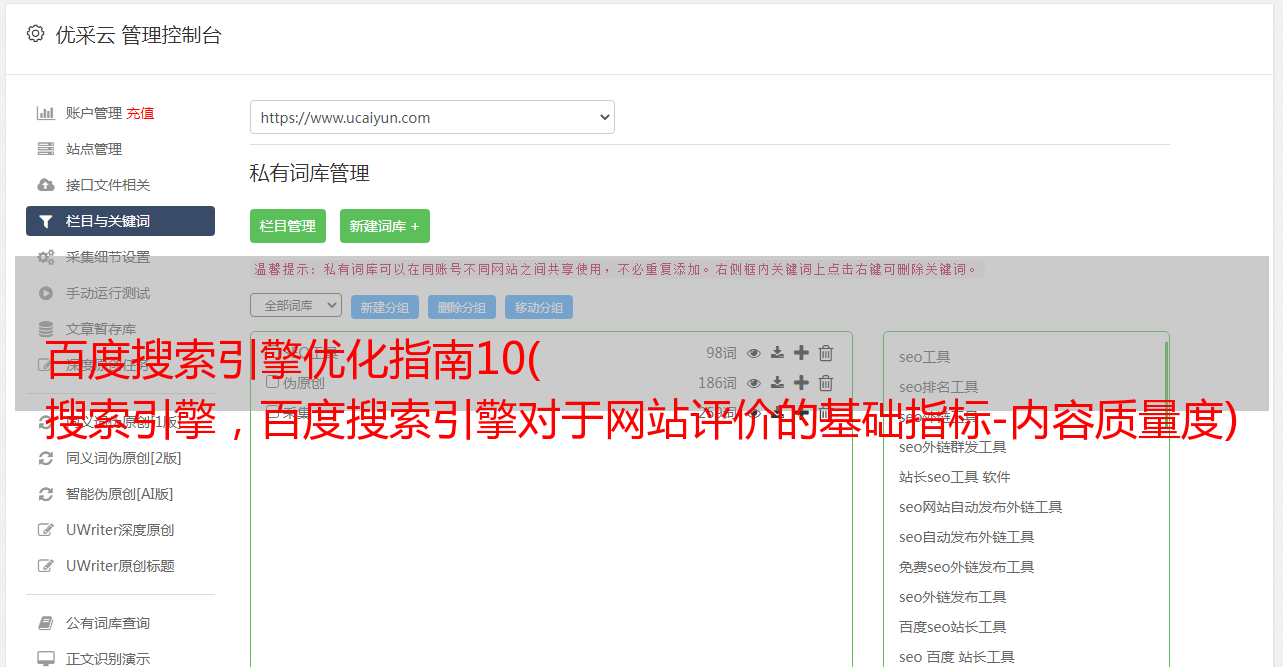Image resolution: width=1283 pixels, height=667 pixels.
Task: Click the gears icon beside 采集细节设置
Action: 46,257
